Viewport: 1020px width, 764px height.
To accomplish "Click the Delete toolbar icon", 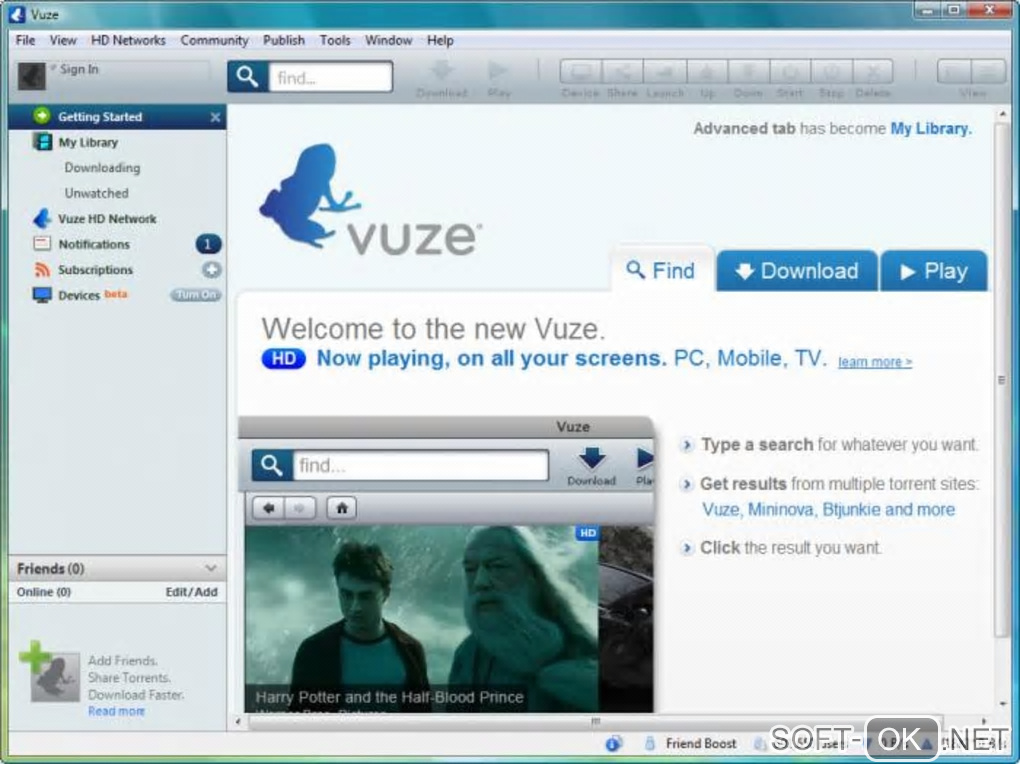I will click(x=873, y=72).
